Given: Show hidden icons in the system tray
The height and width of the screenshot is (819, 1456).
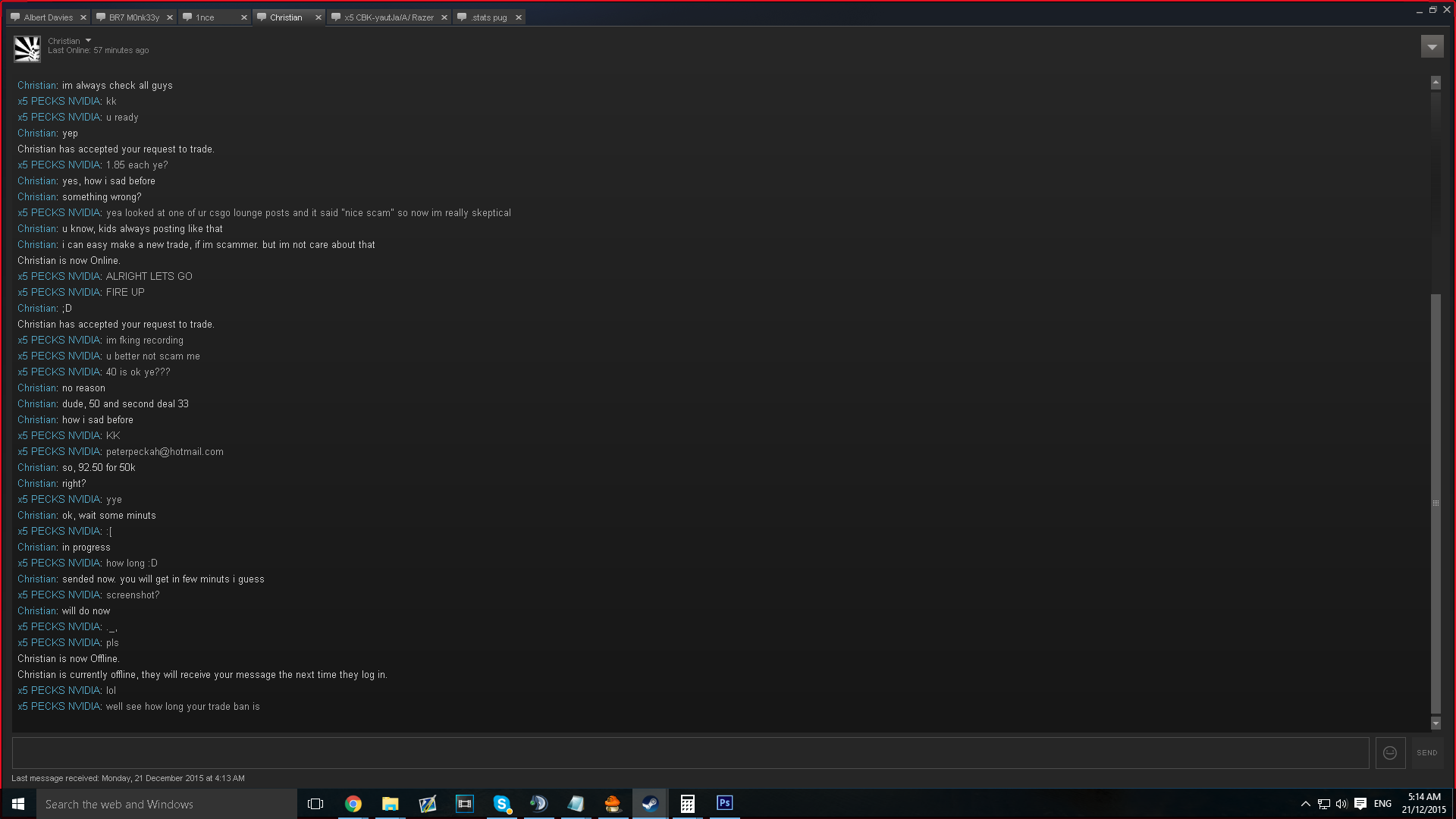Looking at the screenshot, I should point(1305,804).
